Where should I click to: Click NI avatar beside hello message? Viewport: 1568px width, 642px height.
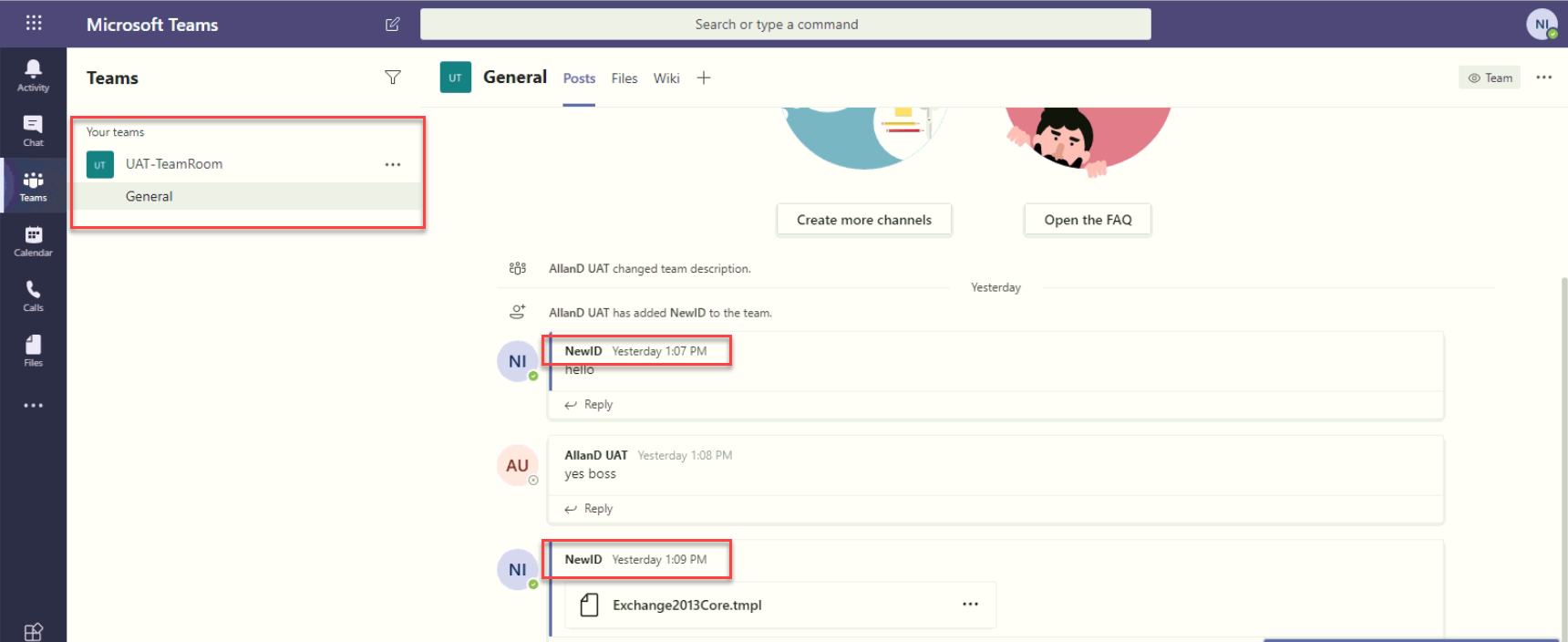(517, 361)
